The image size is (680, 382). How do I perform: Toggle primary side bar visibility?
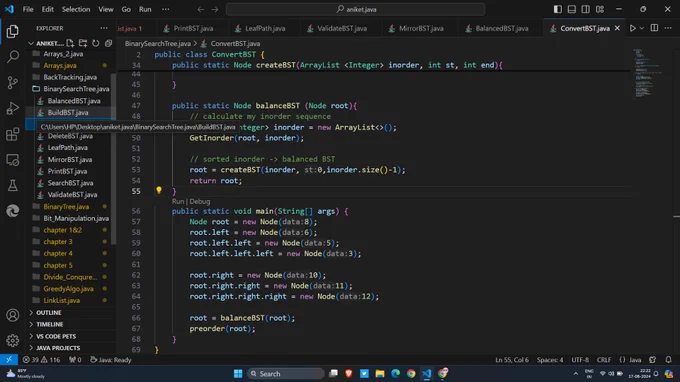coord(558,9)
